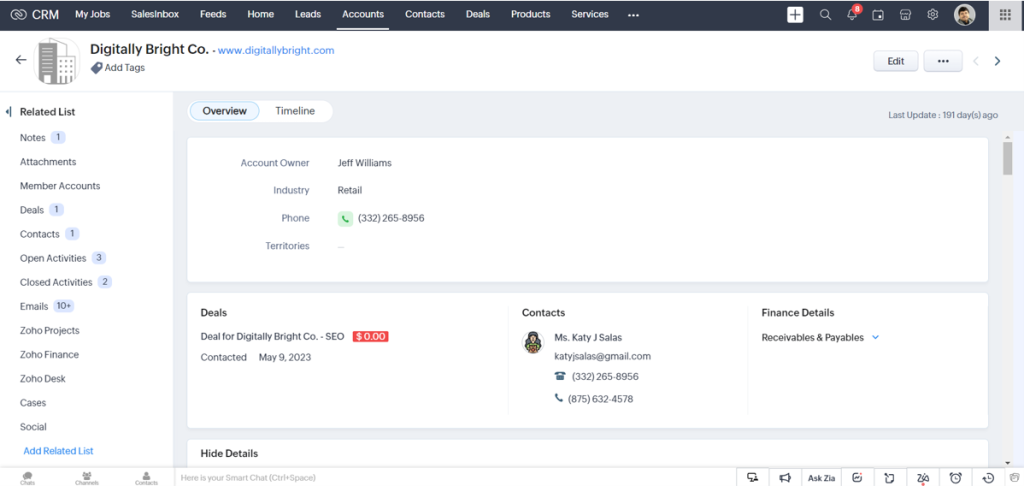Open Zoho Projects in Related List
The image size is (1024, 486).
50,331
